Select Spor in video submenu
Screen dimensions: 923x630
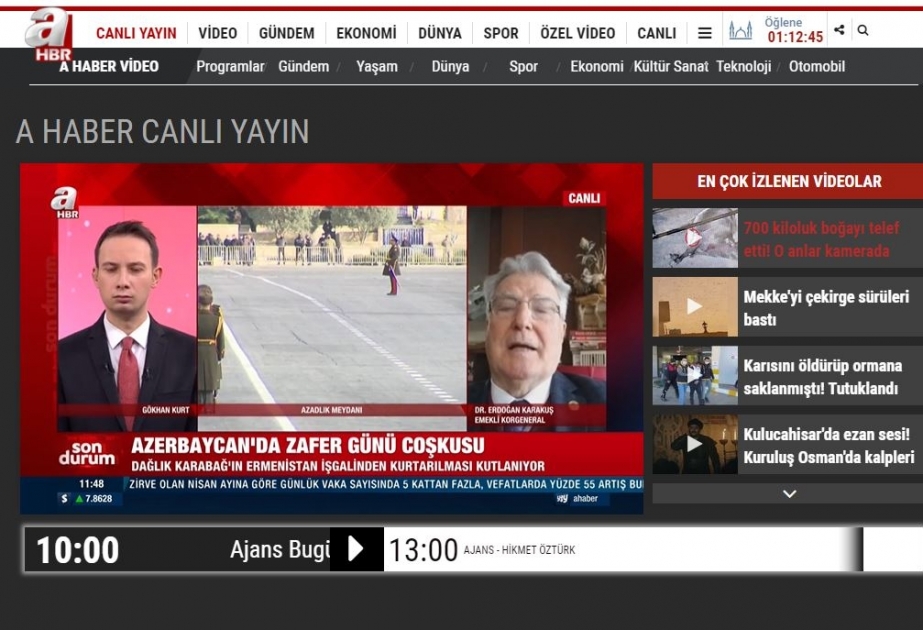[x=523, y=67]
